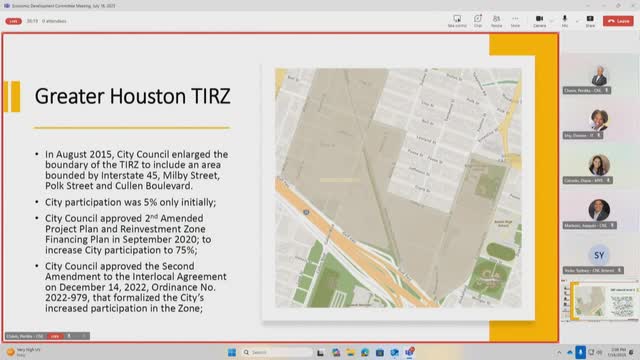This screenshot has height=360, width=640.
Task: Open the network and volume tray settings
Action: pos(595,352)
